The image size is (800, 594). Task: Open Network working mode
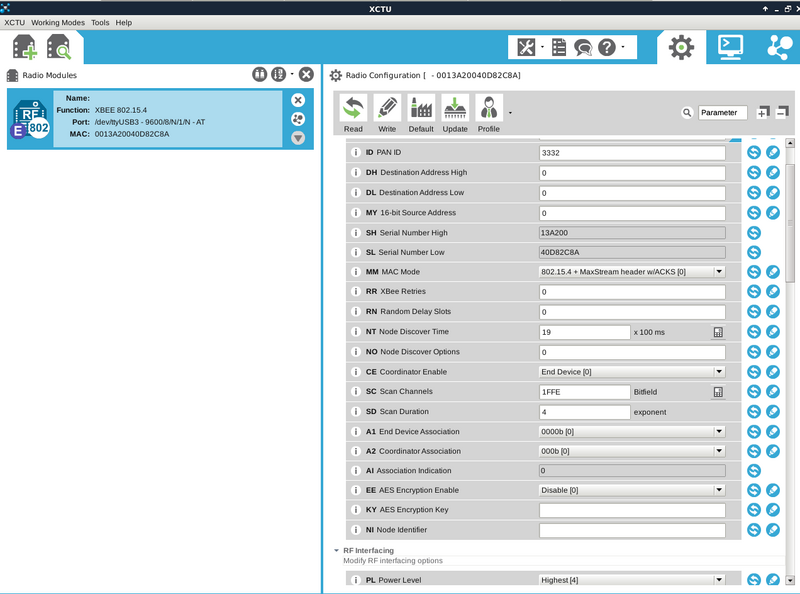click(x=778, y=46)
